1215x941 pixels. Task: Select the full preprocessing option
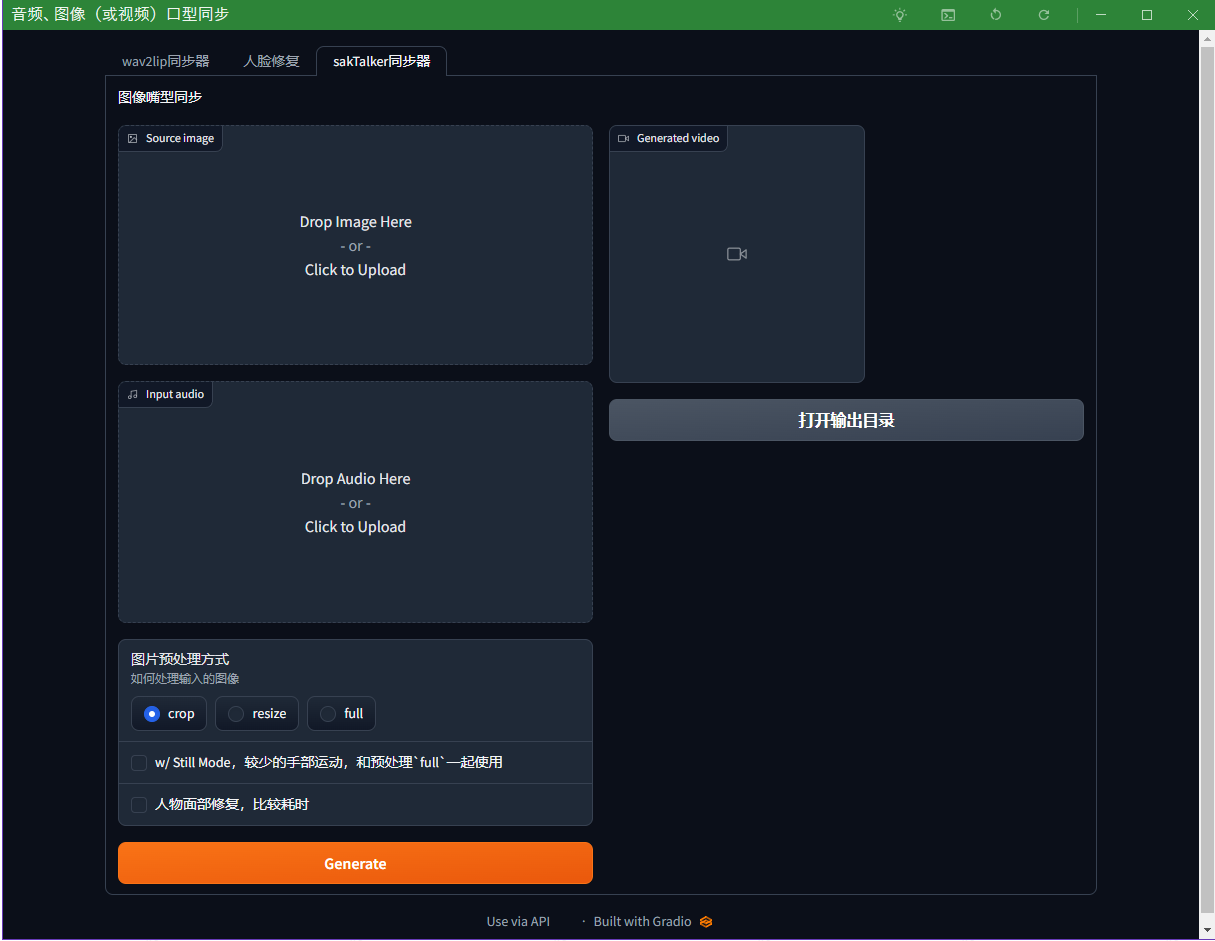pyautogui.click(x=328, y=714)
